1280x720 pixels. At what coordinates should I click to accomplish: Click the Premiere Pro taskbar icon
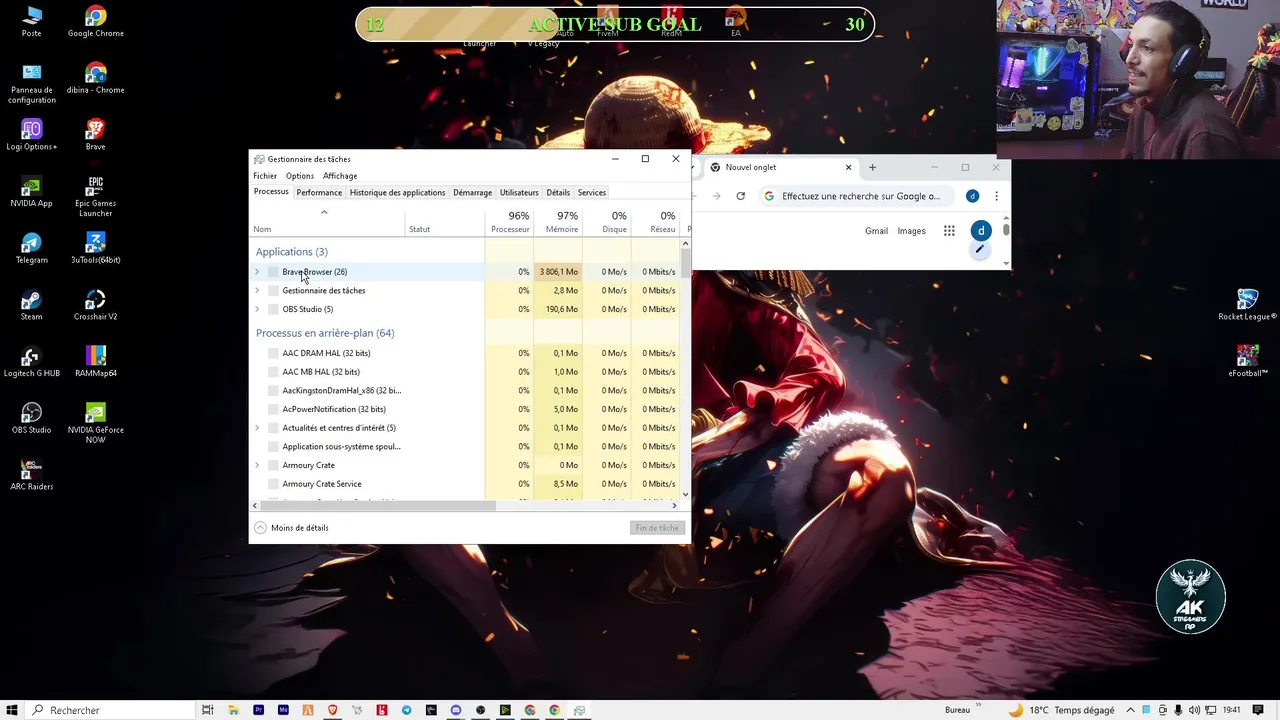[258, 710]
